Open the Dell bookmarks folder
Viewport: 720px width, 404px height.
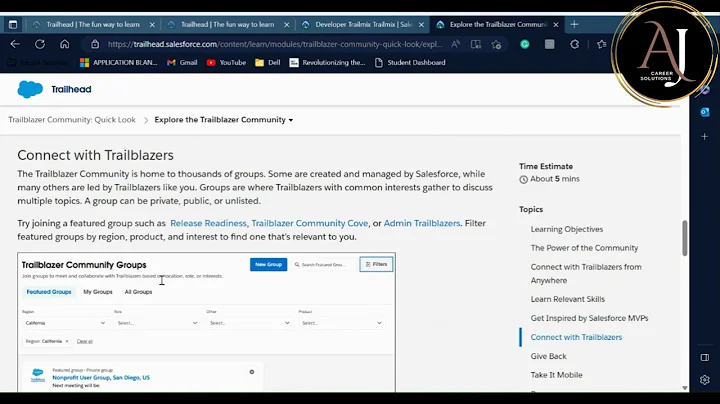[x=268, y=62]
